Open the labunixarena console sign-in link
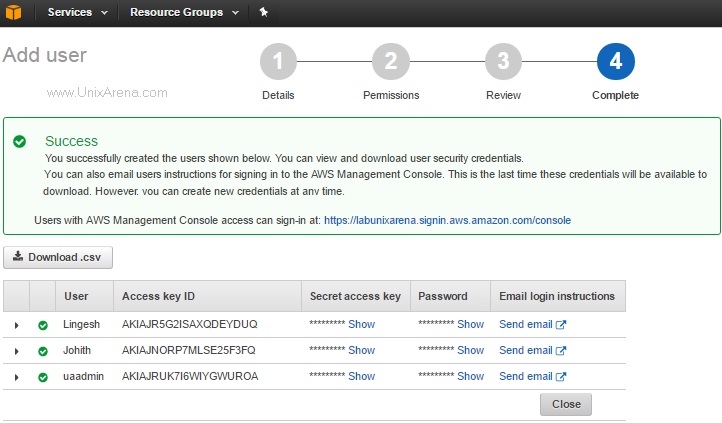Viewport: 722px width, 423px height. (x=447, y=220)
